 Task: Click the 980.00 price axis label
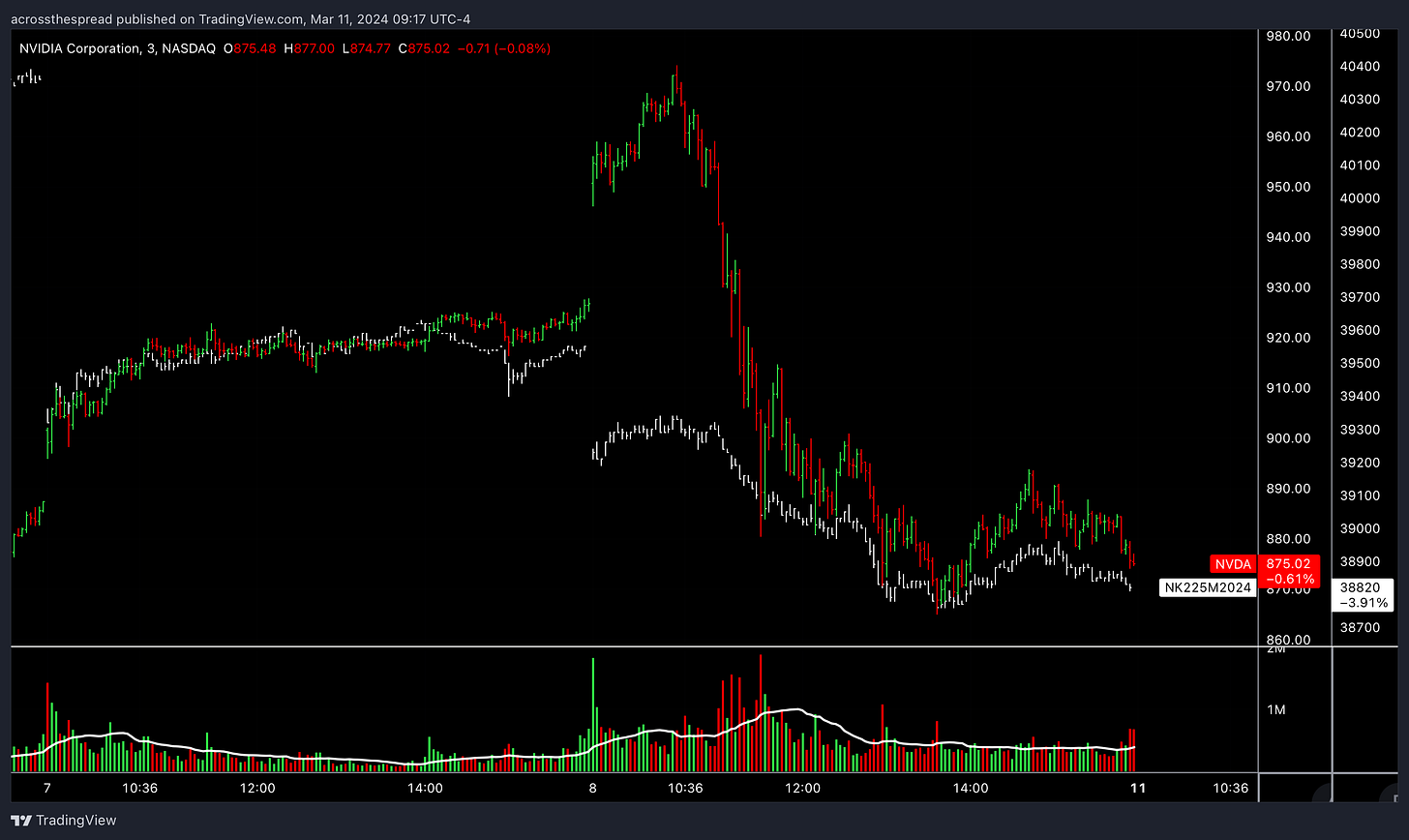click(x=1289, y=36)
